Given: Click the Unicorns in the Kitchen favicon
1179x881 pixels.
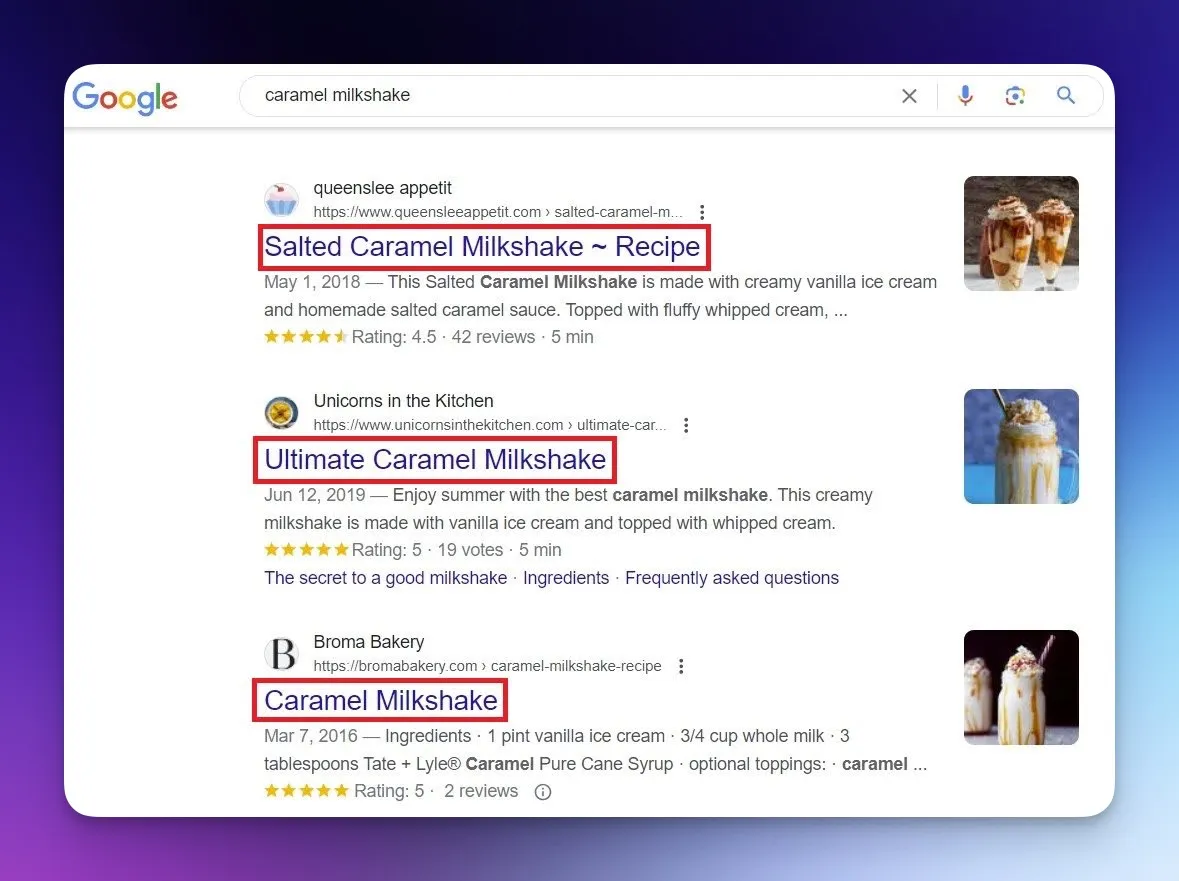Looking at the screenshot, I should tap(281, 413).
